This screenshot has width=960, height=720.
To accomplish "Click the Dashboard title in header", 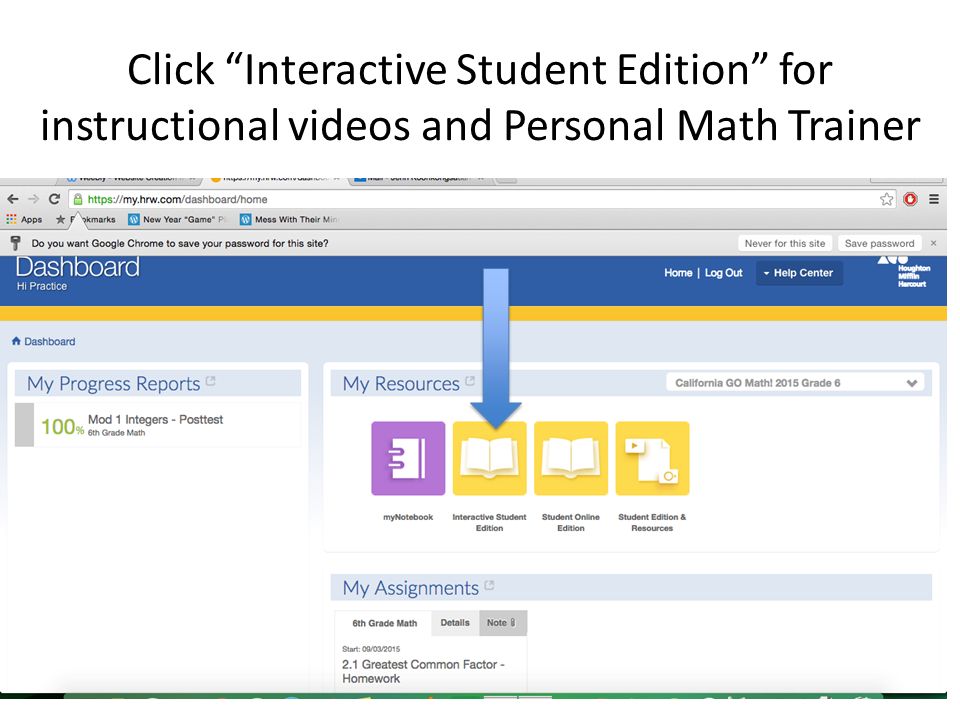I will 78,267.
